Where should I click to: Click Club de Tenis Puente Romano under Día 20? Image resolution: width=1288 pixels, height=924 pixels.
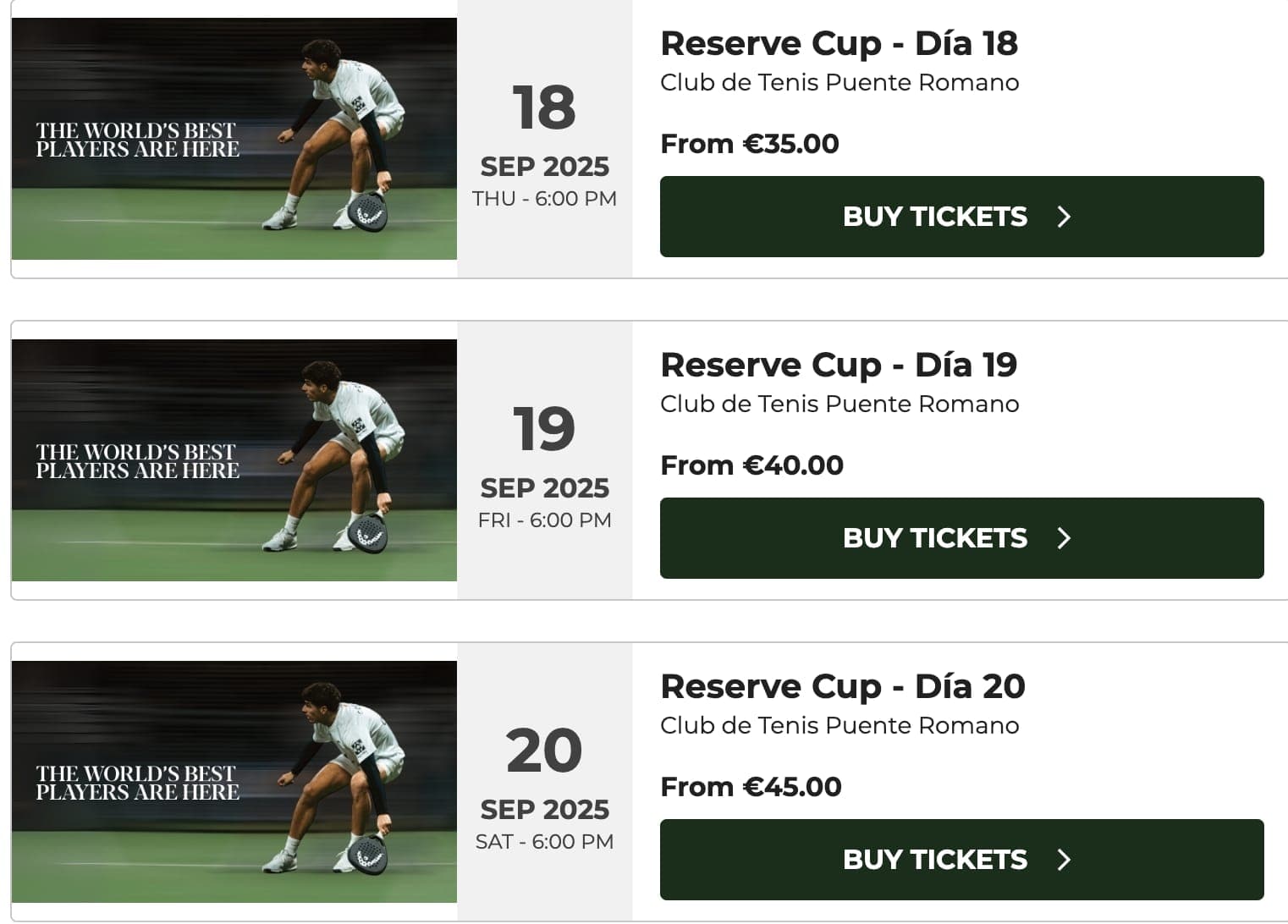(x=841, y=726)
